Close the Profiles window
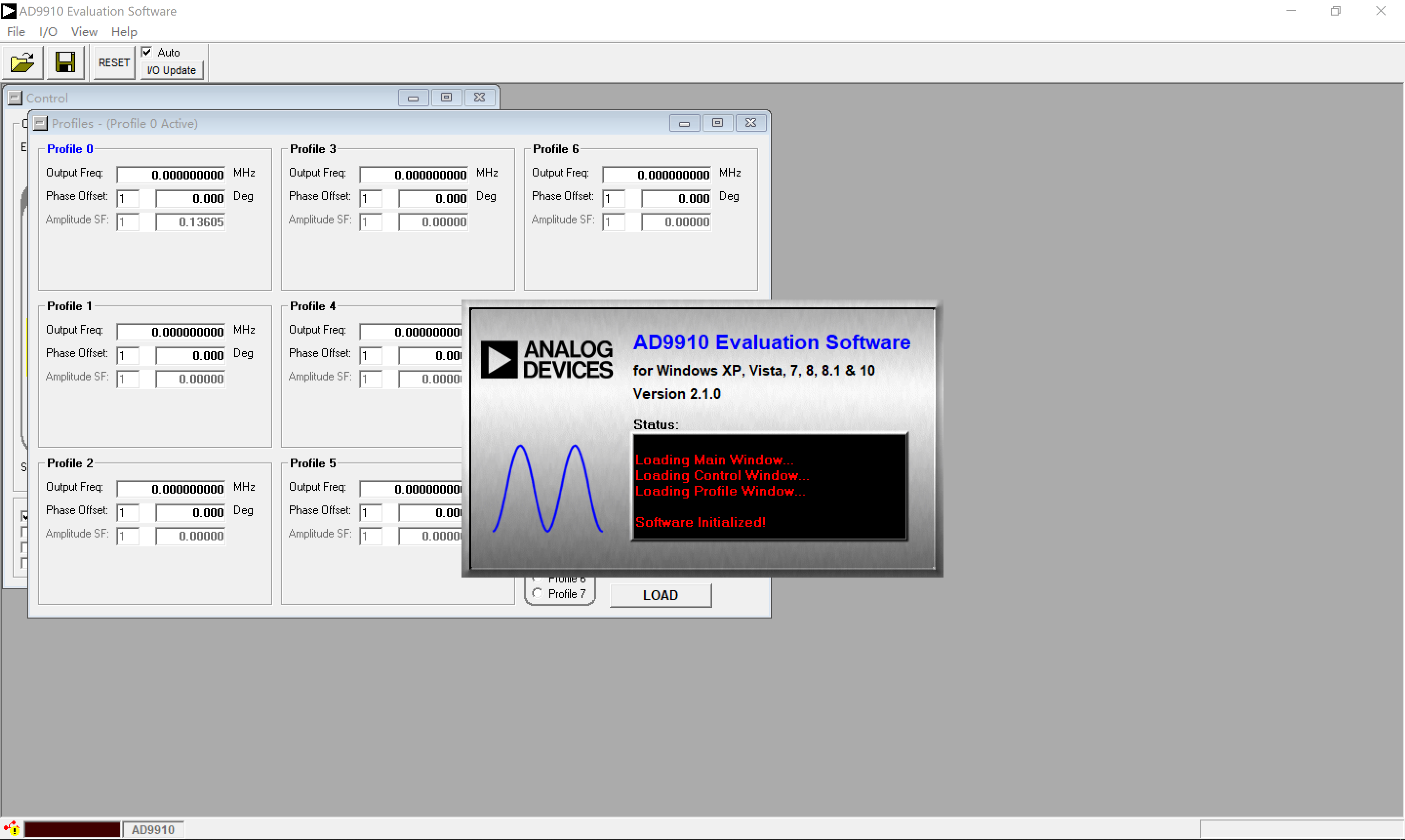The height and width of the screenshot is (840, 1405). click(751, 123)
